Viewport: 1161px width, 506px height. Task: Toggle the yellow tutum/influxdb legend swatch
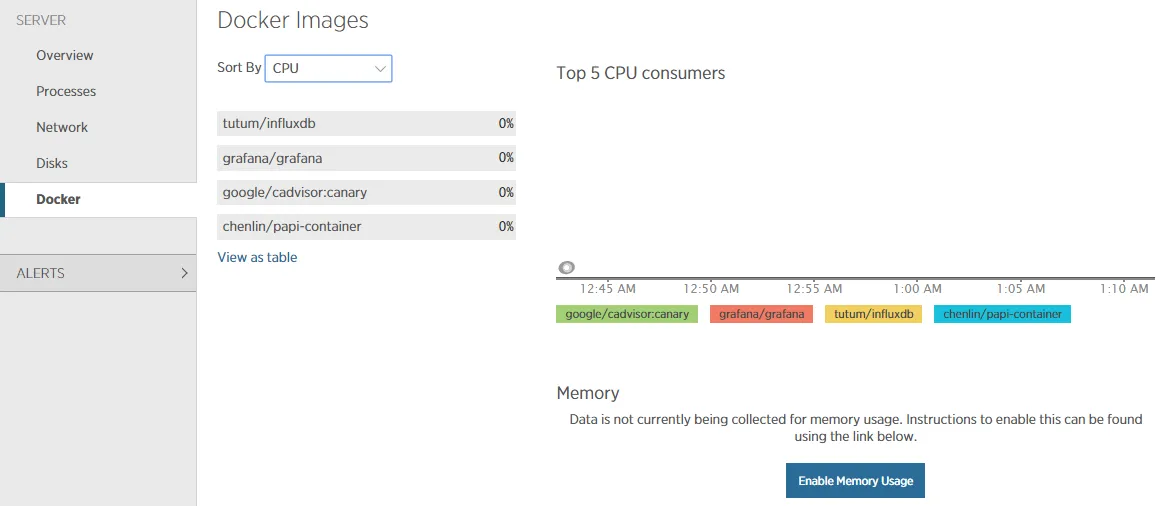click(x=873, y=314)
